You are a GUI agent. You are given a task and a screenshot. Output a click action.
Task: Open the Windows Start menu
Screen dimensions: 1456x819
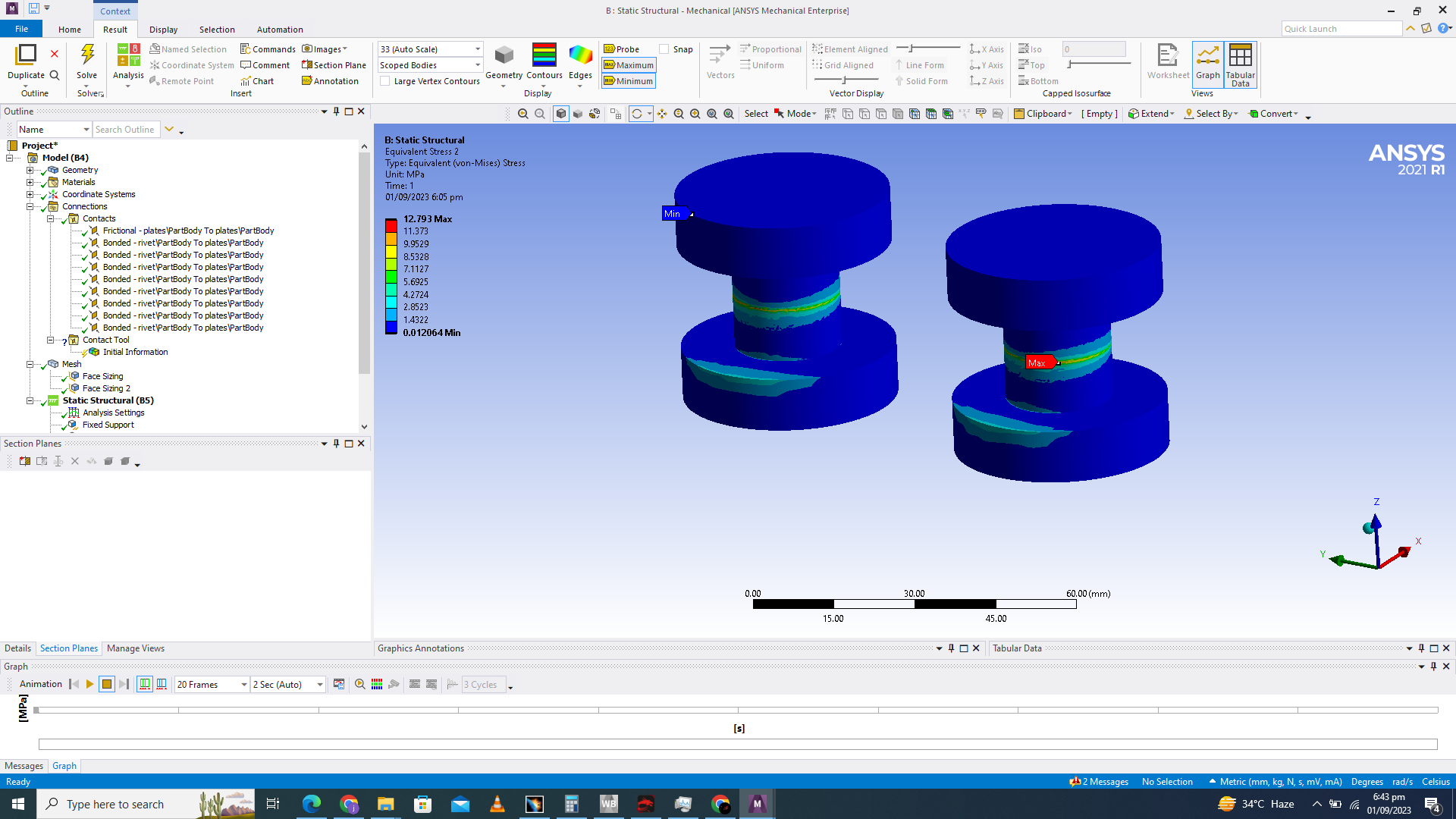pyautogui.click(x=18, y=804)
